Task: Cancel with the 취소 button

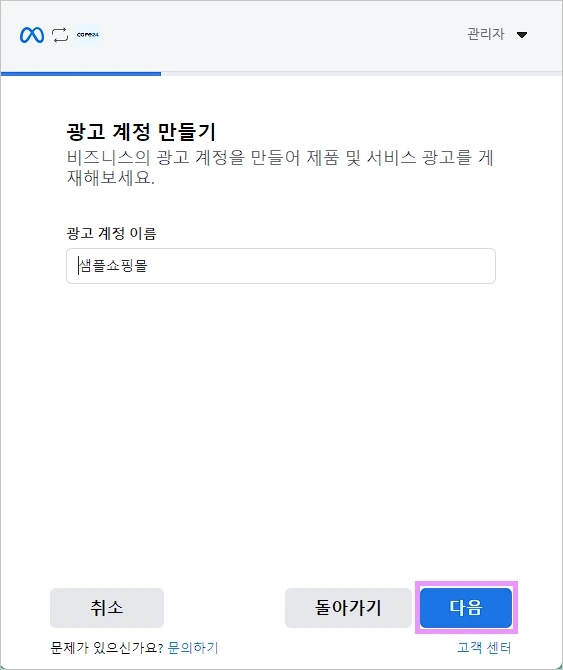Action: tap(107, 608)
